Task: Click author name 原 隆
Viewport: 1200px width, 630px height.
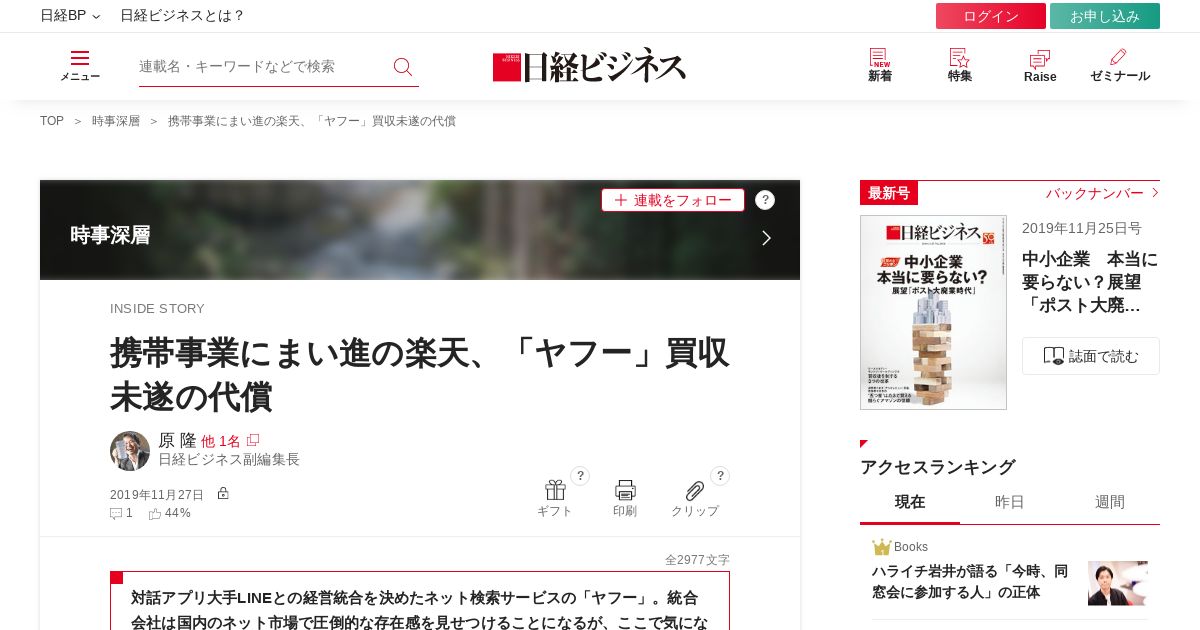Action: (177, 440)
